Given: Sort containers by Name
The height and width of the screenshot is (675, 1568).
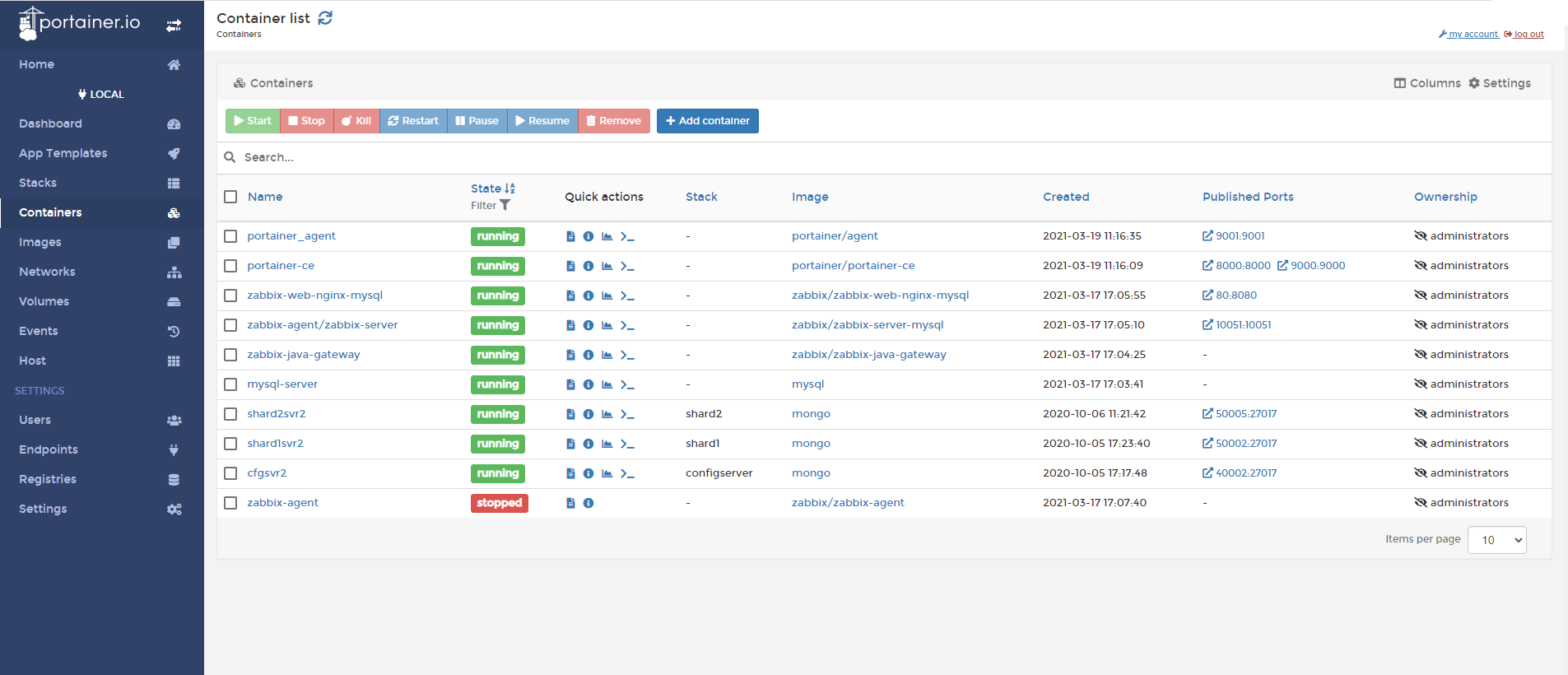Looking at the screenshot, I should pos(265,197).
